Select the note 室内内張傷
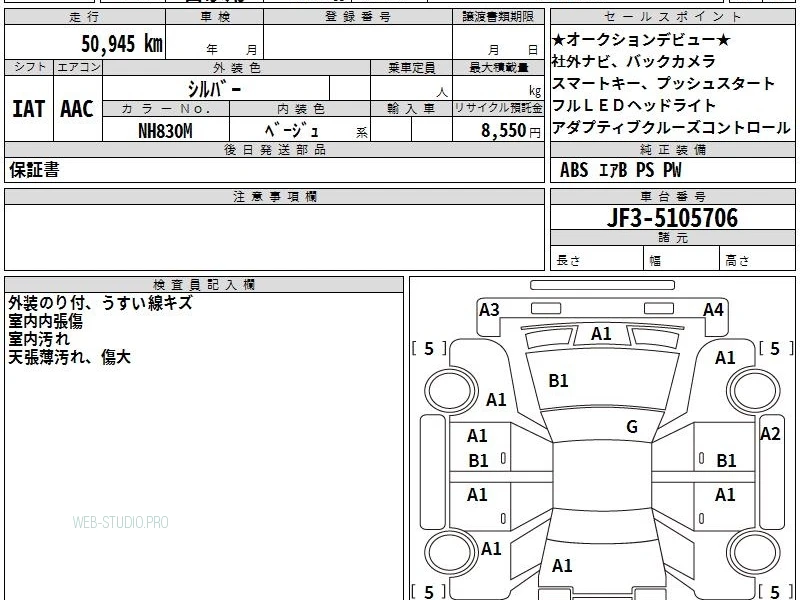Viewport: 800px width, 600px height. [x=45, y=321]
